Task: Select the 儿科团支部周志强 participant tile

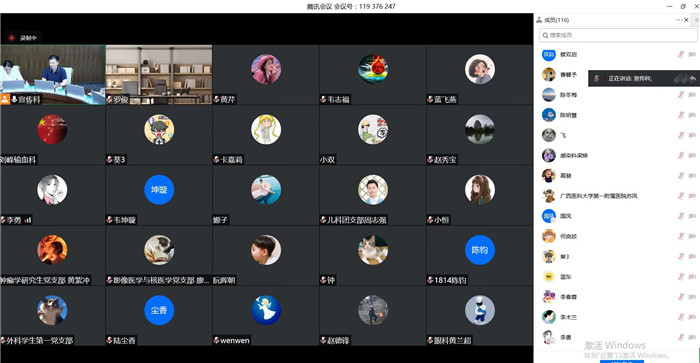Action: [x=373, y=196]
